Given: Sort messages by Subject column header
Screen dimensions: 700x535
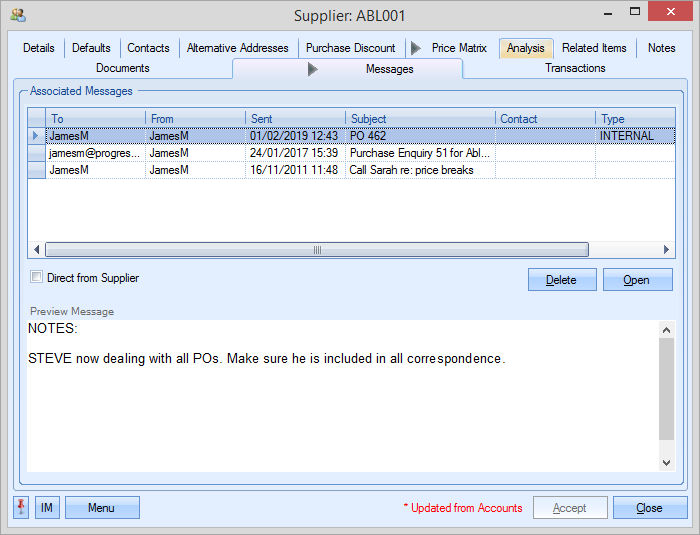Looking at the screenshot, I should 420,119.
